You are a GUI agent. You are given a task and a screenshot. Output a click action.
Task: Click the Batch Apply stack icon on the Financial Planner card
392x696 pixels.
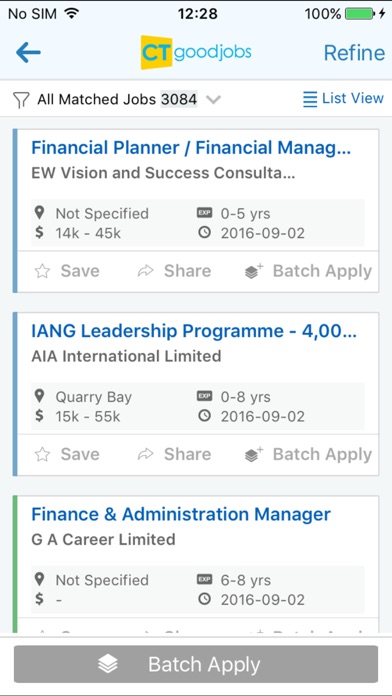[254, 271]
